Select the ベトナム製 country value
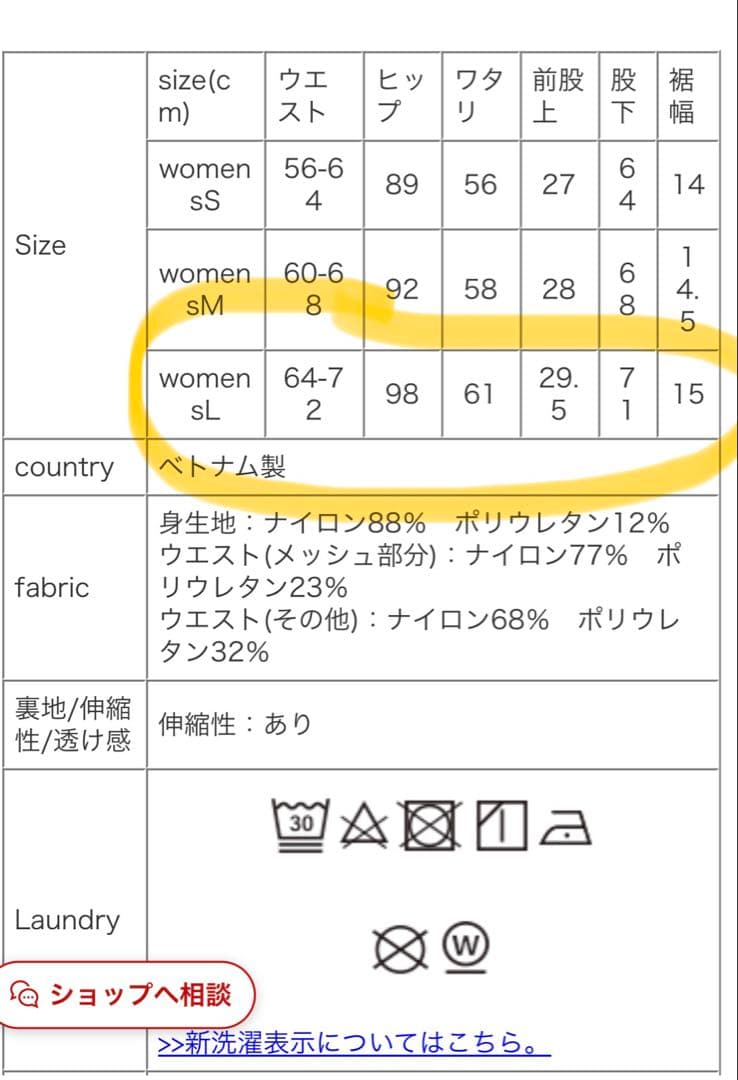This screenshot has height=1080, width=738. coord(220,466)
